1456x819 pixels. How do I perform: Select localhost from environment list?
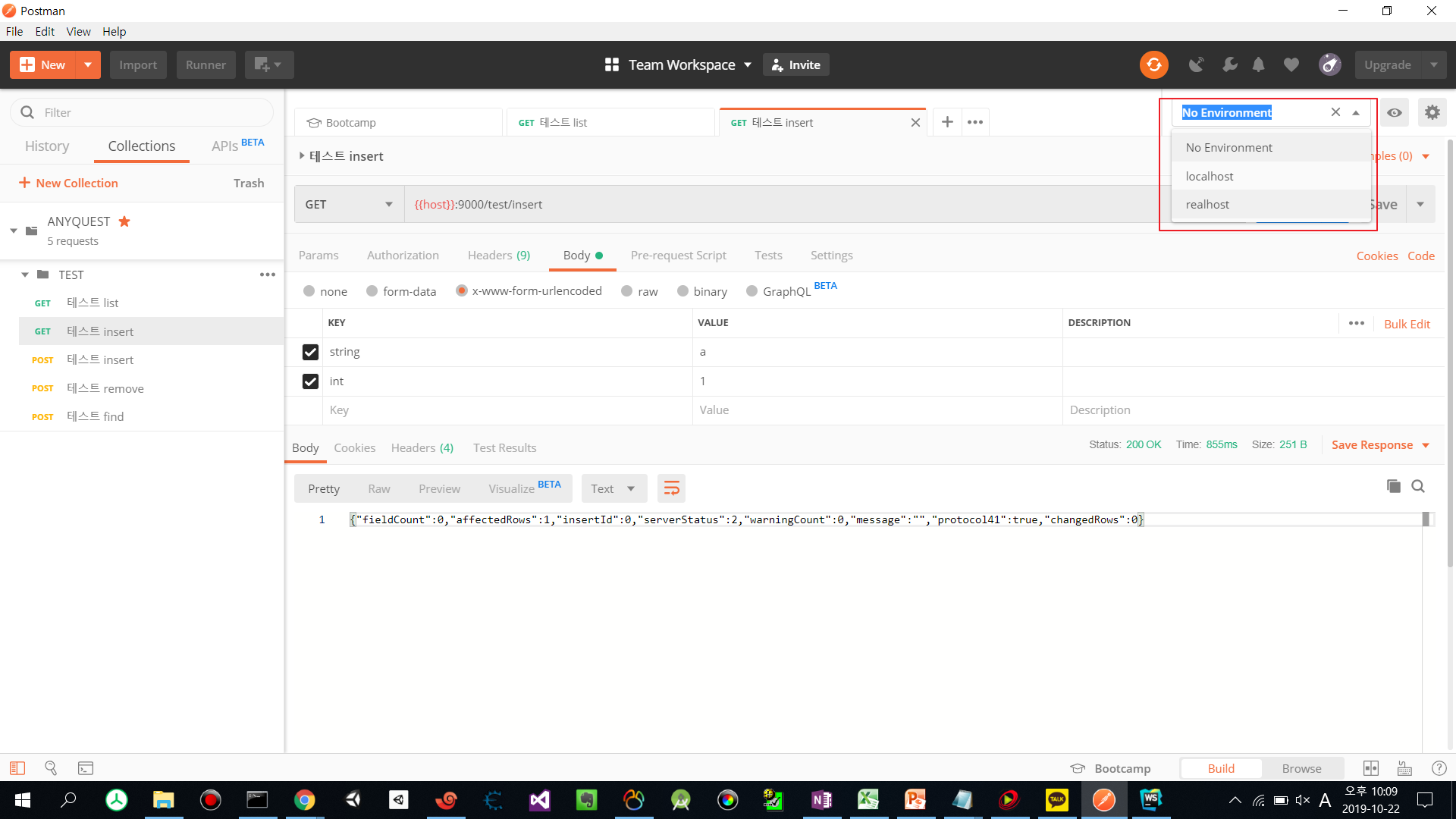(x=1210, y=176)
